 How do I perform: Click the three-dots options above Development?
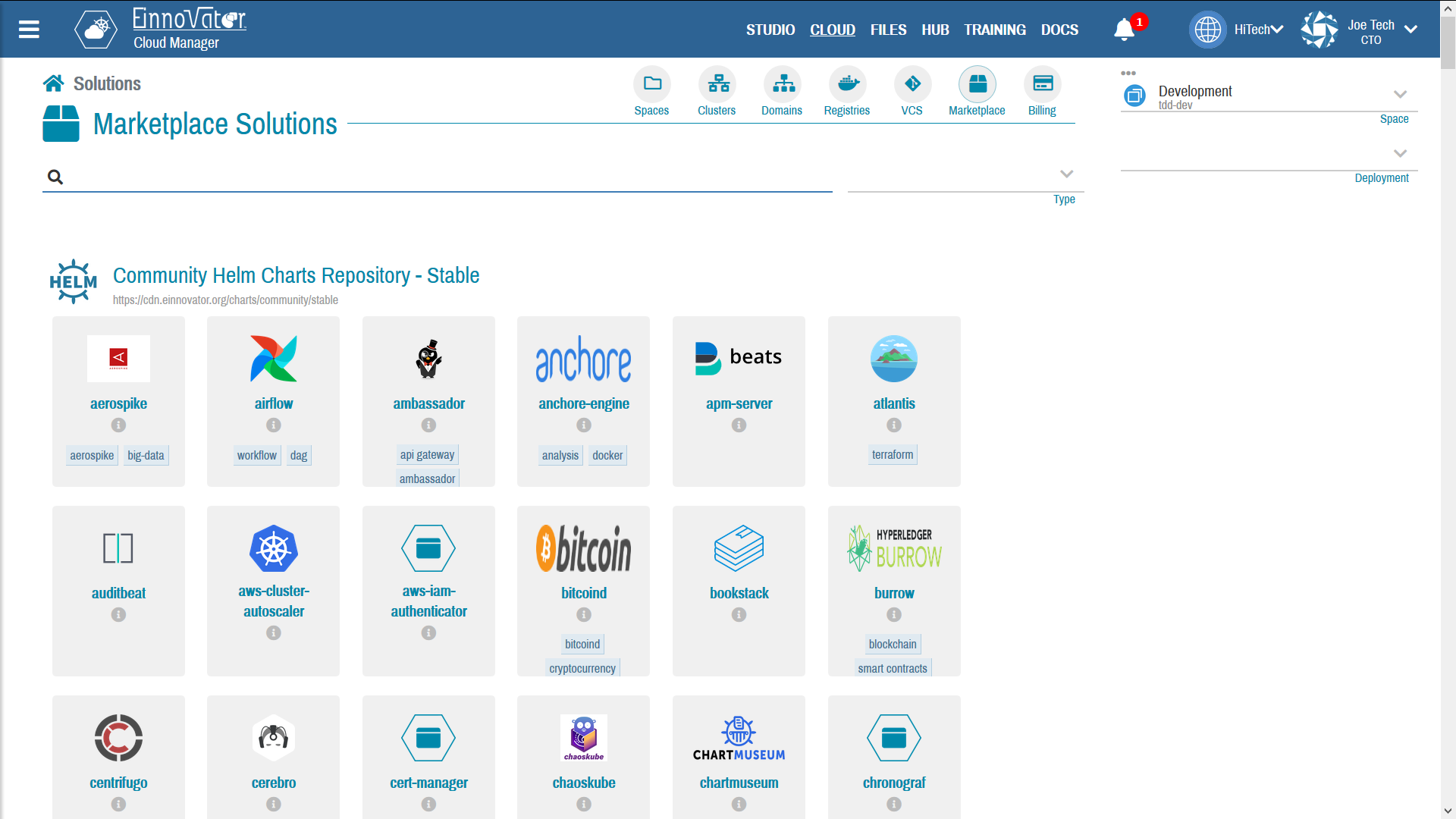[1128, 73]
